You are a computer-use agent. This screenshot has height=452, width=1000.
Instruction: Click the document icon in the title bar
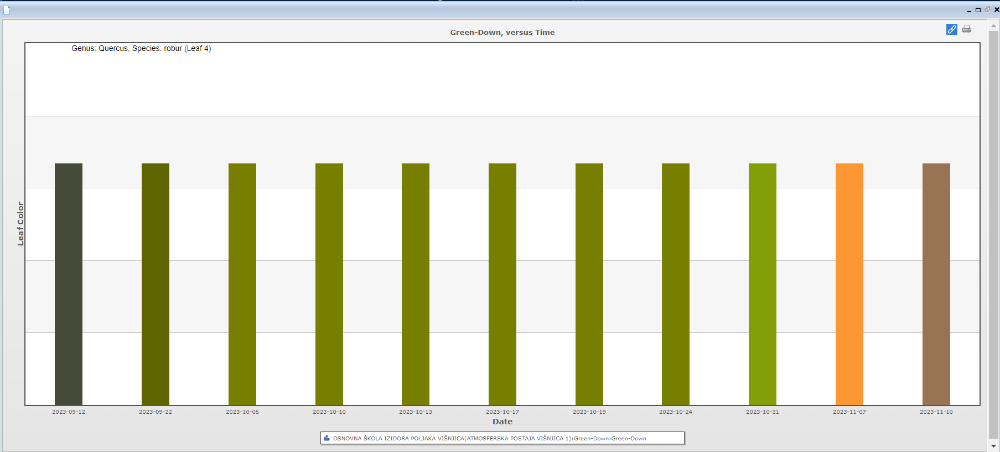tap(7, 7)
